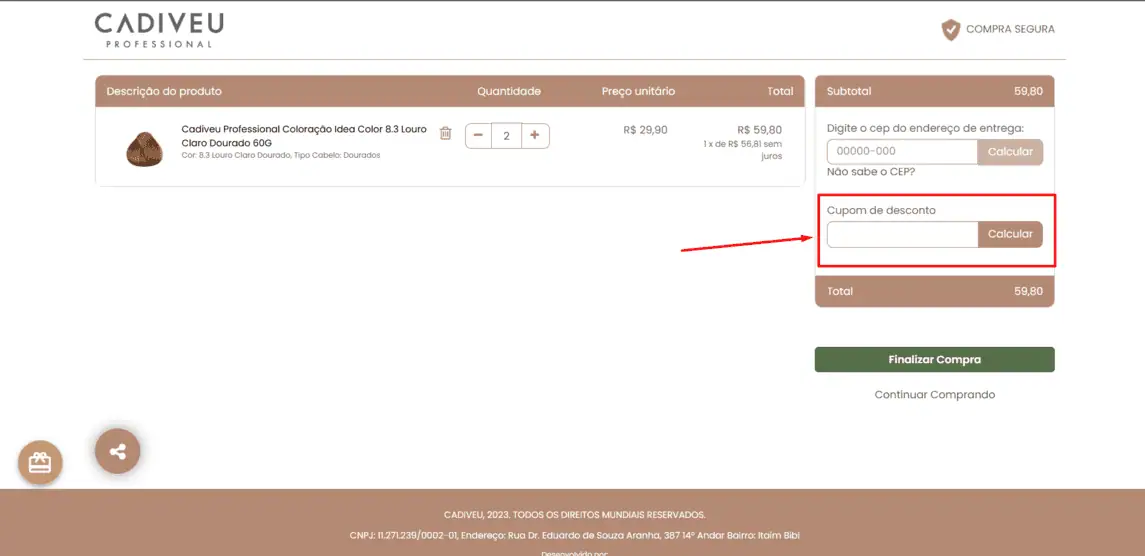
Task: Open the Coloração Idea Color 8.3 product title
Action: point(304,136)
